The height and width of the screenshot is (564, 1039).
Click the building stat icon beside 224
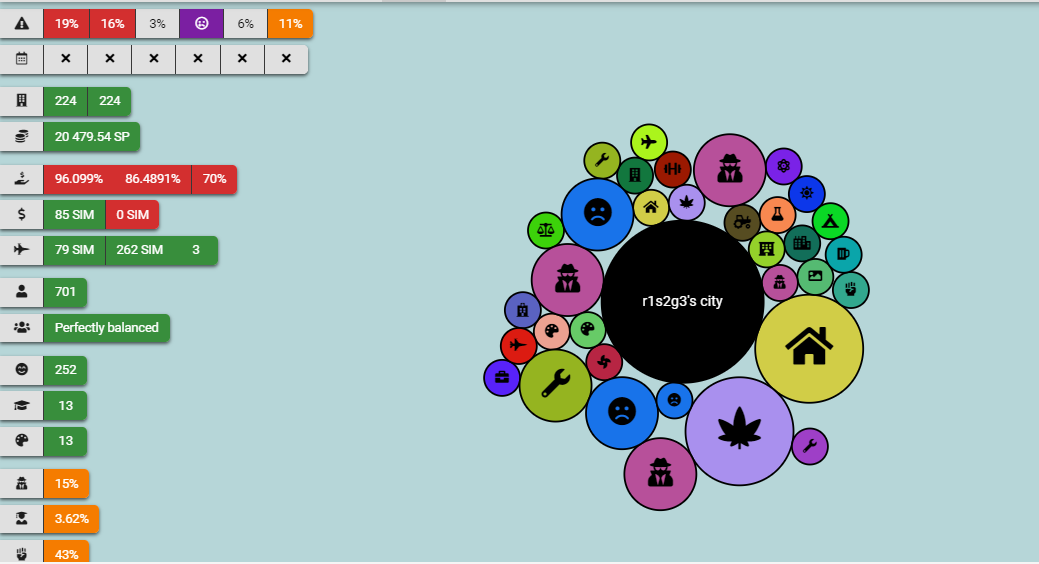point(22,101)
